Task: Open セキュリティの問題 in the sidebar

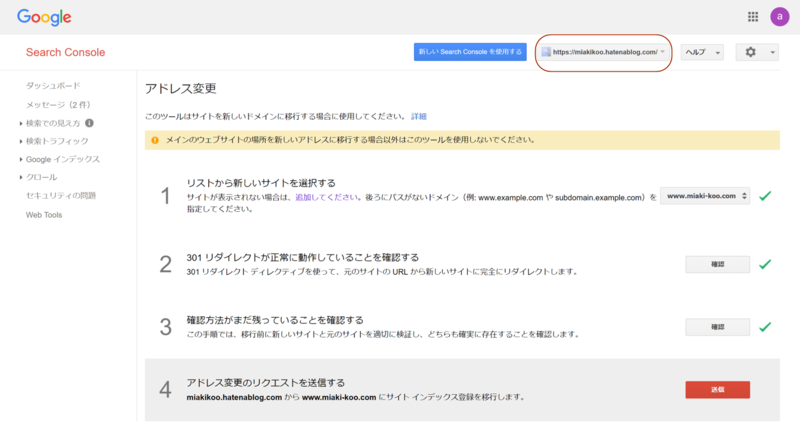Action: click(61, 195)
